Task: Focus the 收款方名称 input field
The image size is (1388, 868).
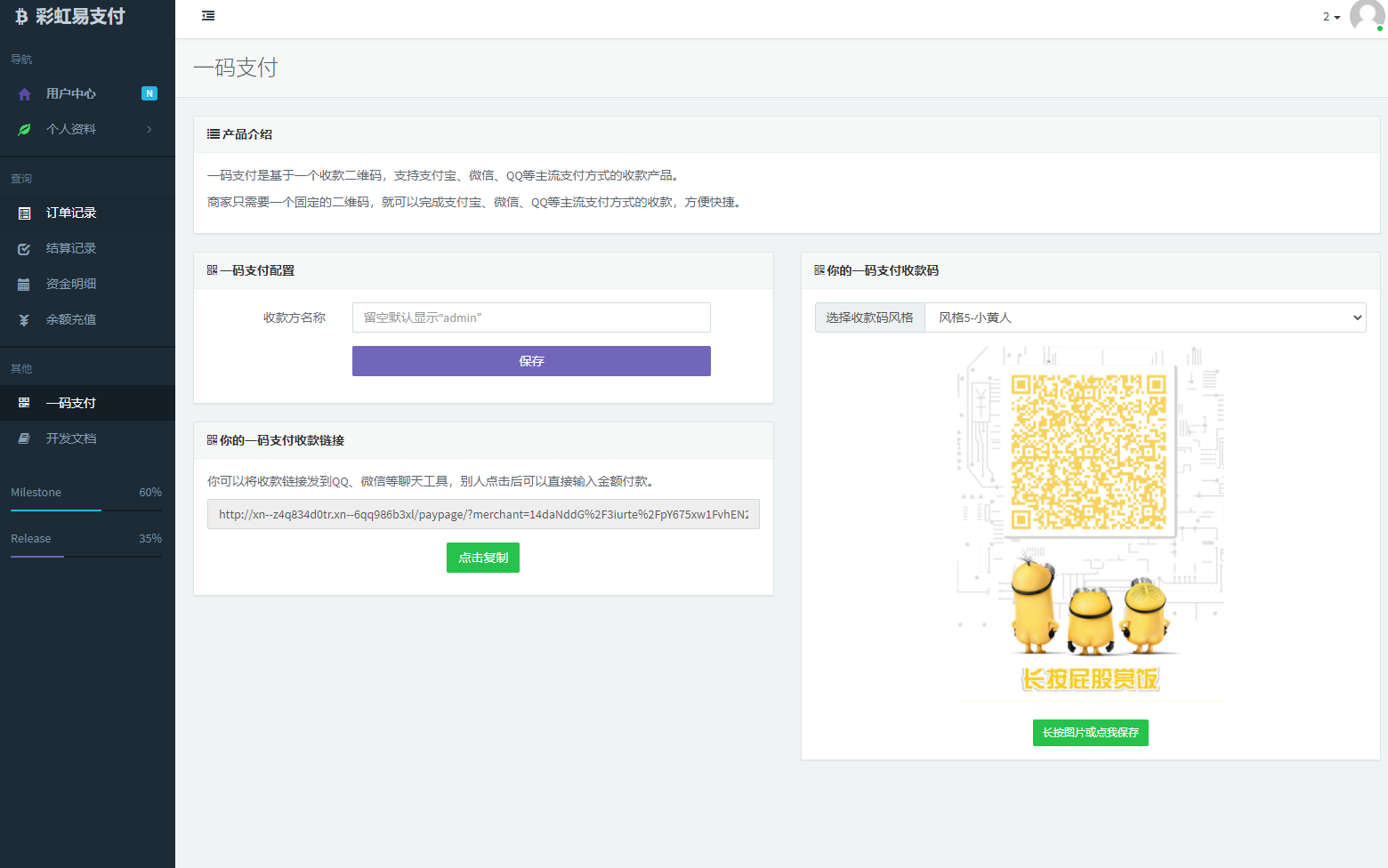Action: [531, 317]
